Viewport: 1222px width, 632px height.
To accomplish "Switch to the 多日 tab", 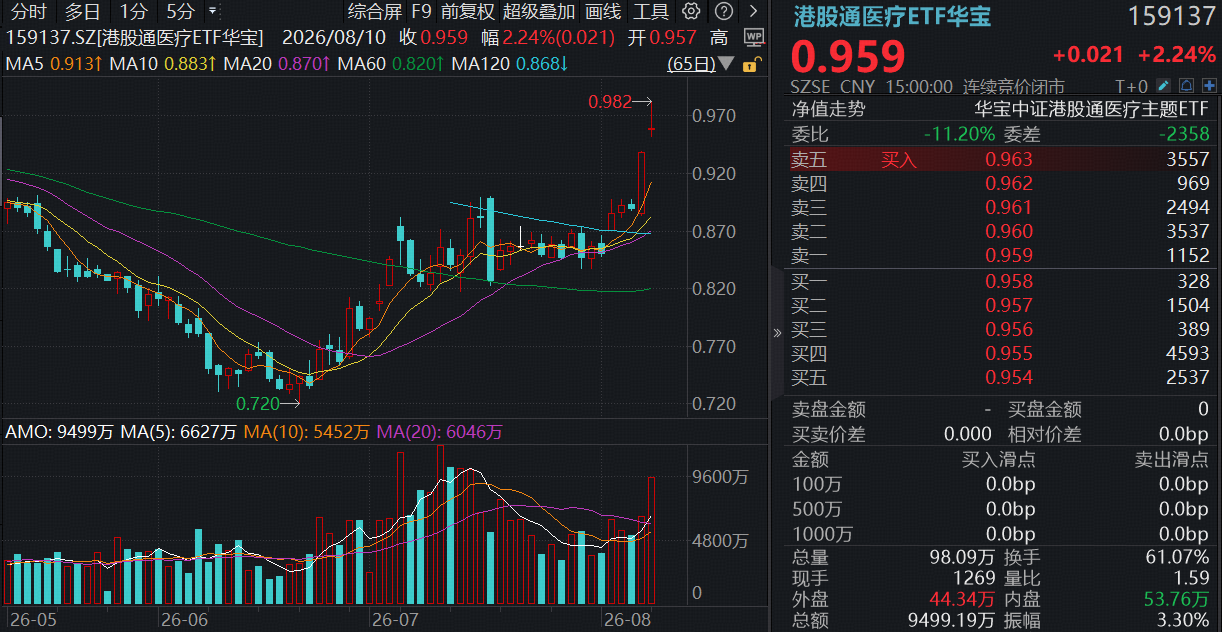I will [x=82, y=12].
